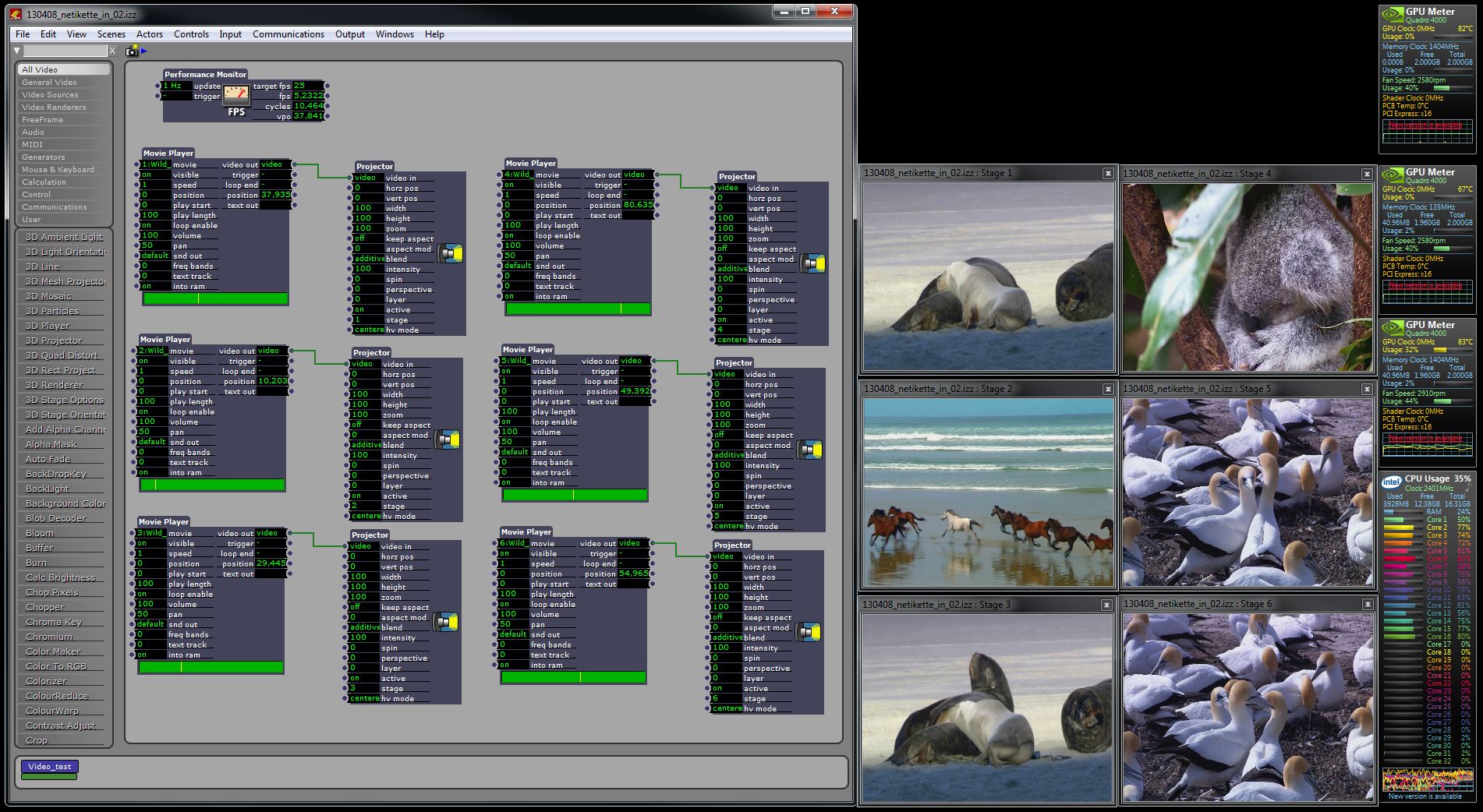The image size is (1483, 812).
Task: Click progress bar of Movie Player 3:Wild
Action: click(x=211, y=667)
